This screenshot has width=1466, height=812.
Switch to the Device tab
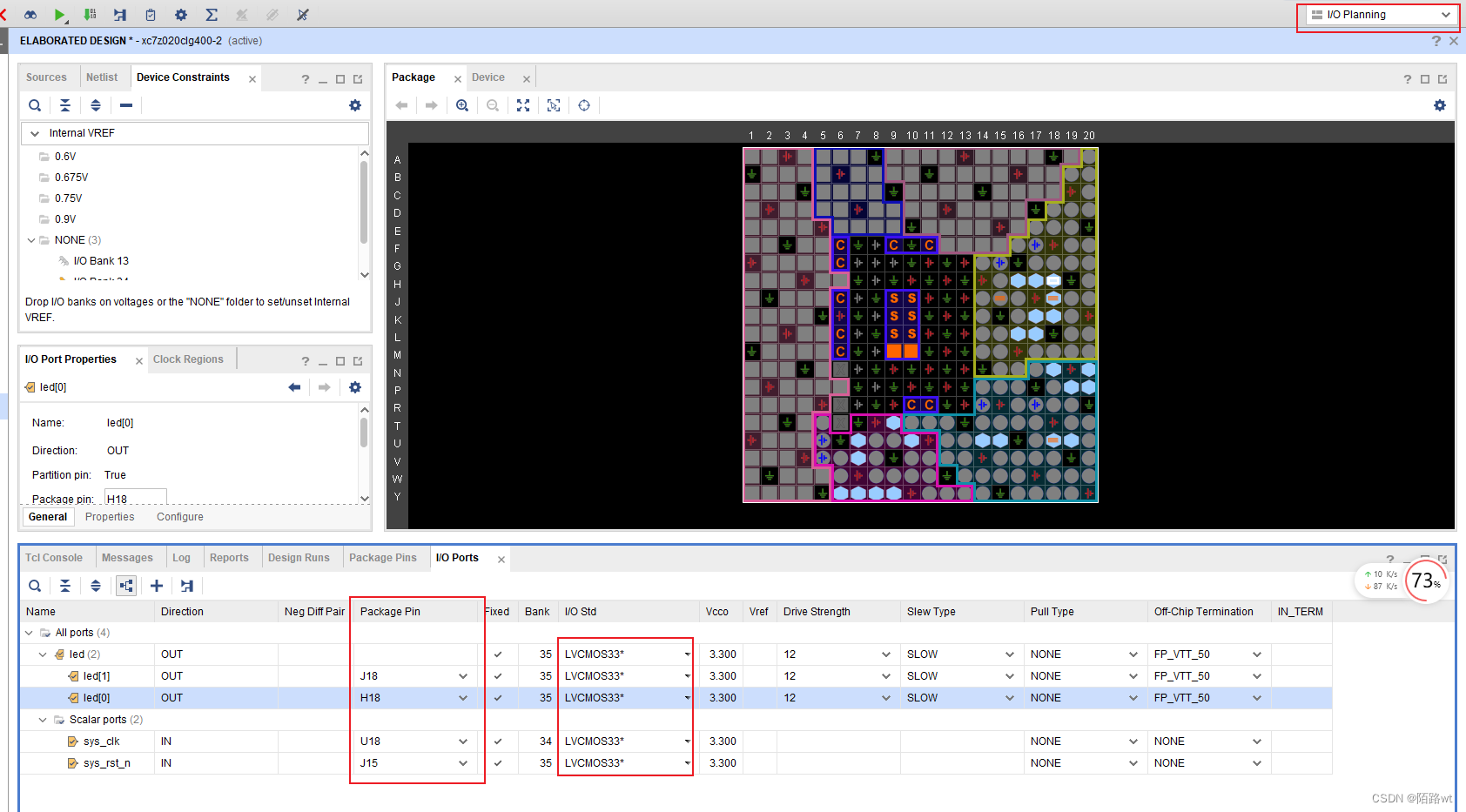[x=488, y=77]
